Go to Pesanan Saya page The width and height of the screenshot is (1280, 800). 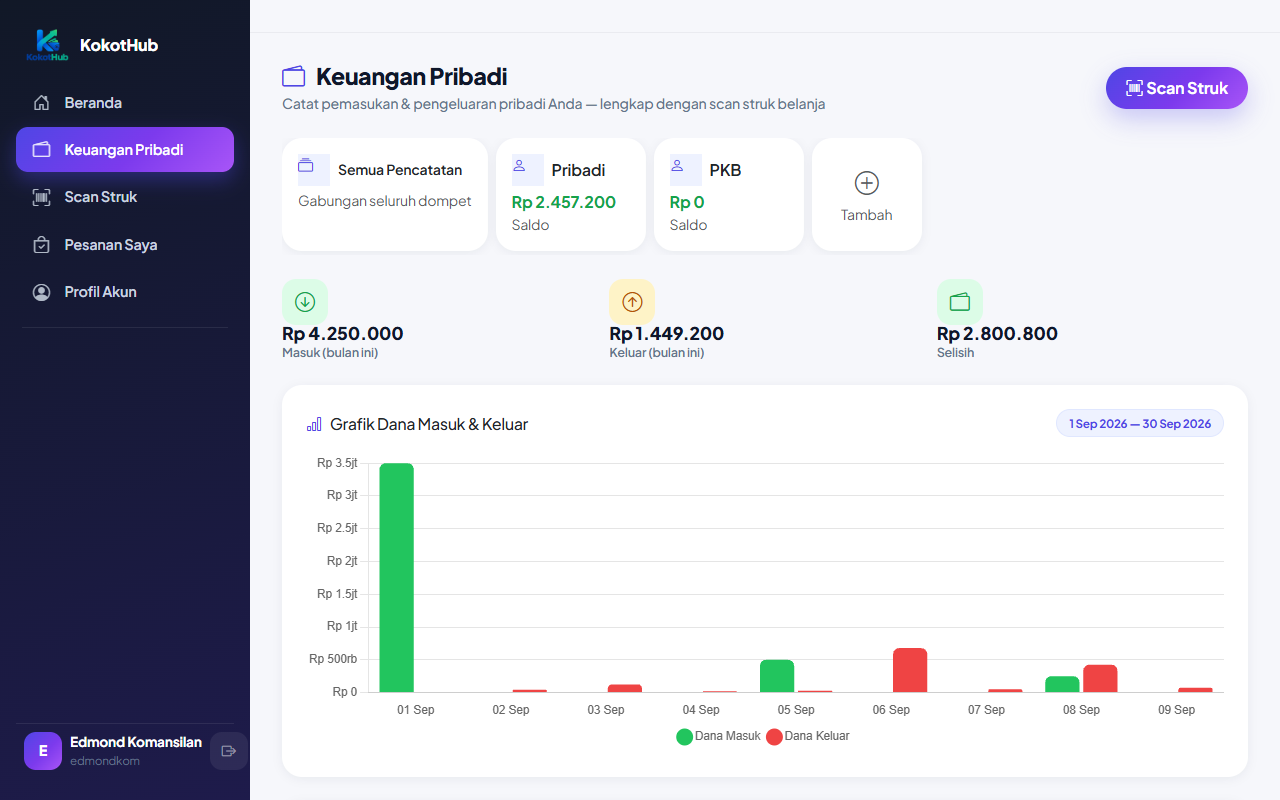click(x=125, y=245)
